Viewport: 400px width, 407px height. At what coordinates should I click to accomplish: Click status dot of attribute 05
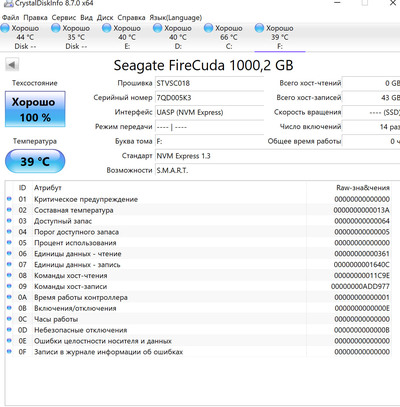pos(9,243)
